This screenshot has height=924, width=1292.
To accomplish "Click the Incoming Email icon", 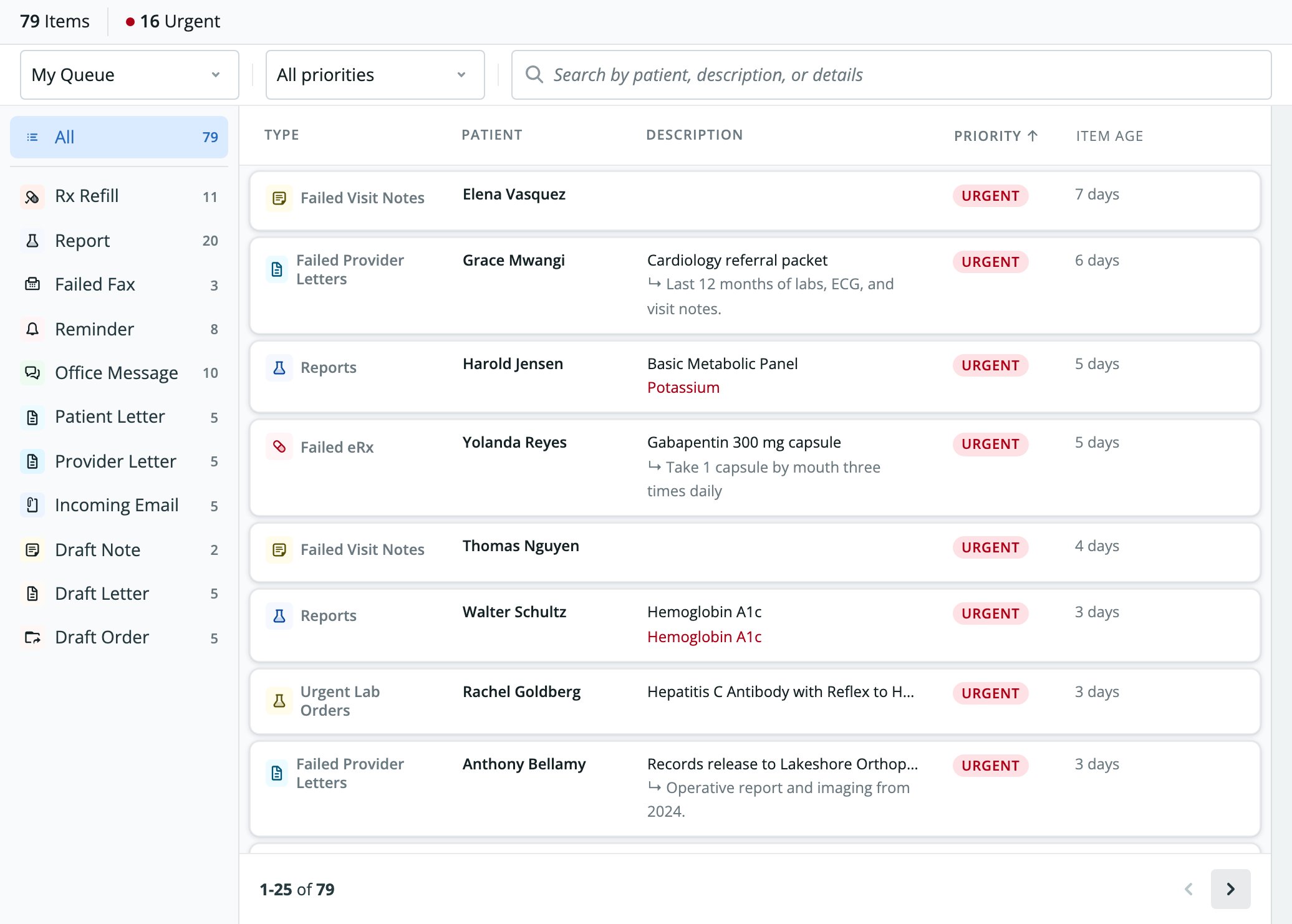I will pyautogui.click(x=32, y=505).
